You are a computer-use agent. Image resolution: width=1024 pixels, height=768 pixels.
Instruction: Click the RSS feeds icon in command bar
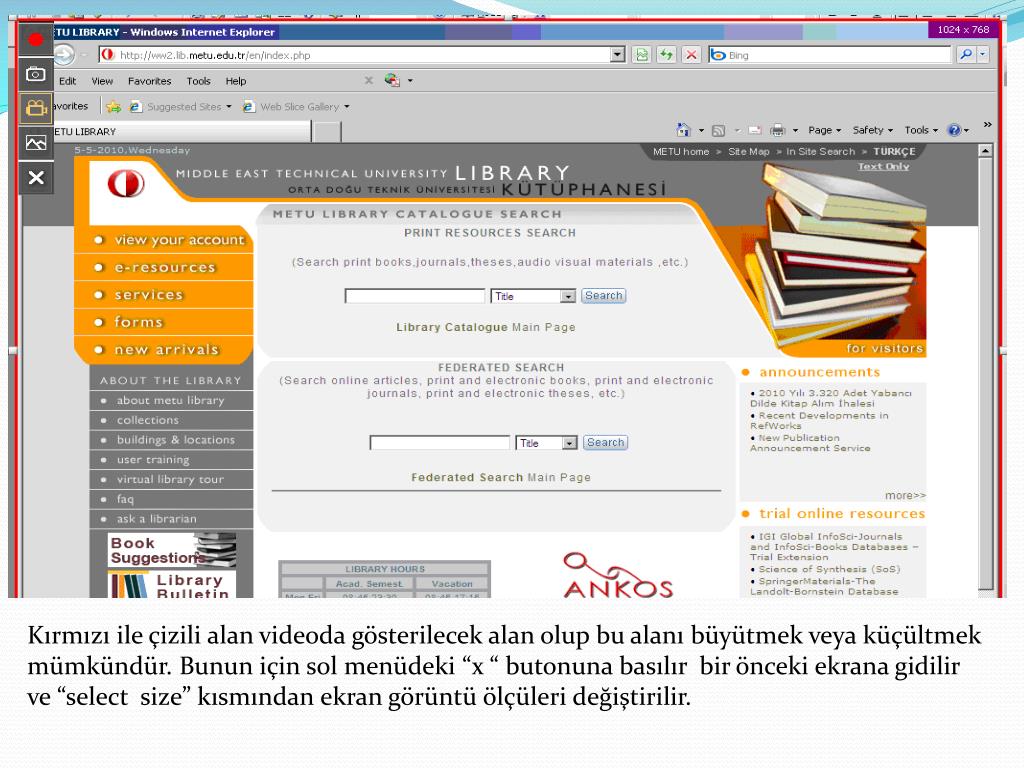tap(718, 131)
